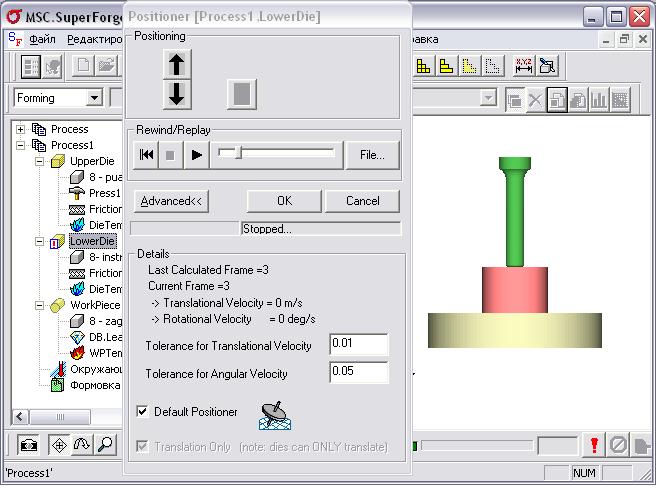Screen dimensions: 657x487
Task: Click the positioner toolbar icon beside X,Y,Z
Action: click(548, 66)
